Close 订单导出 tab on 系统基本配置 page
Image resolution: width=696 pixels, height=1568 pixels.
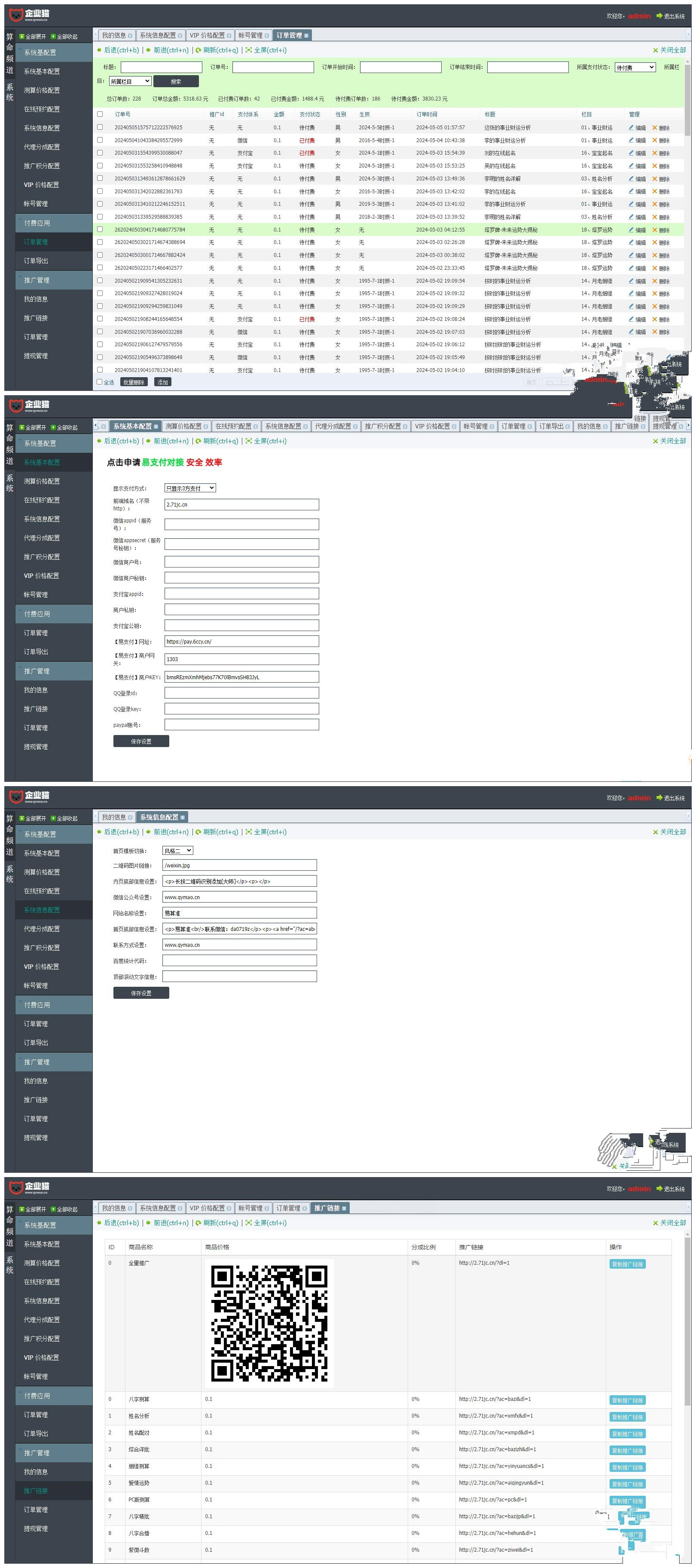click(x=568, y=427)
